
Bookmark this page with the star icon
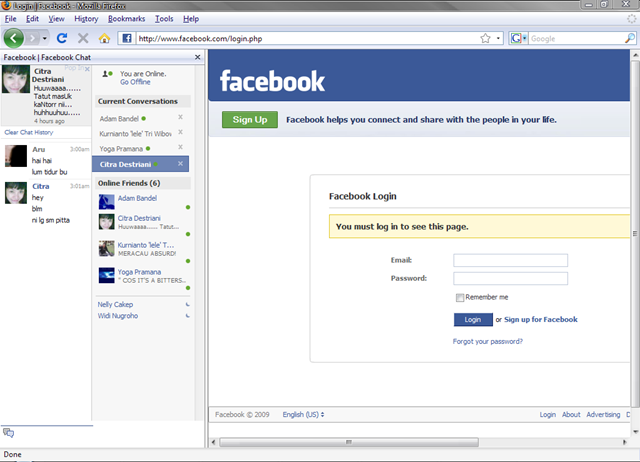point(485,38)
